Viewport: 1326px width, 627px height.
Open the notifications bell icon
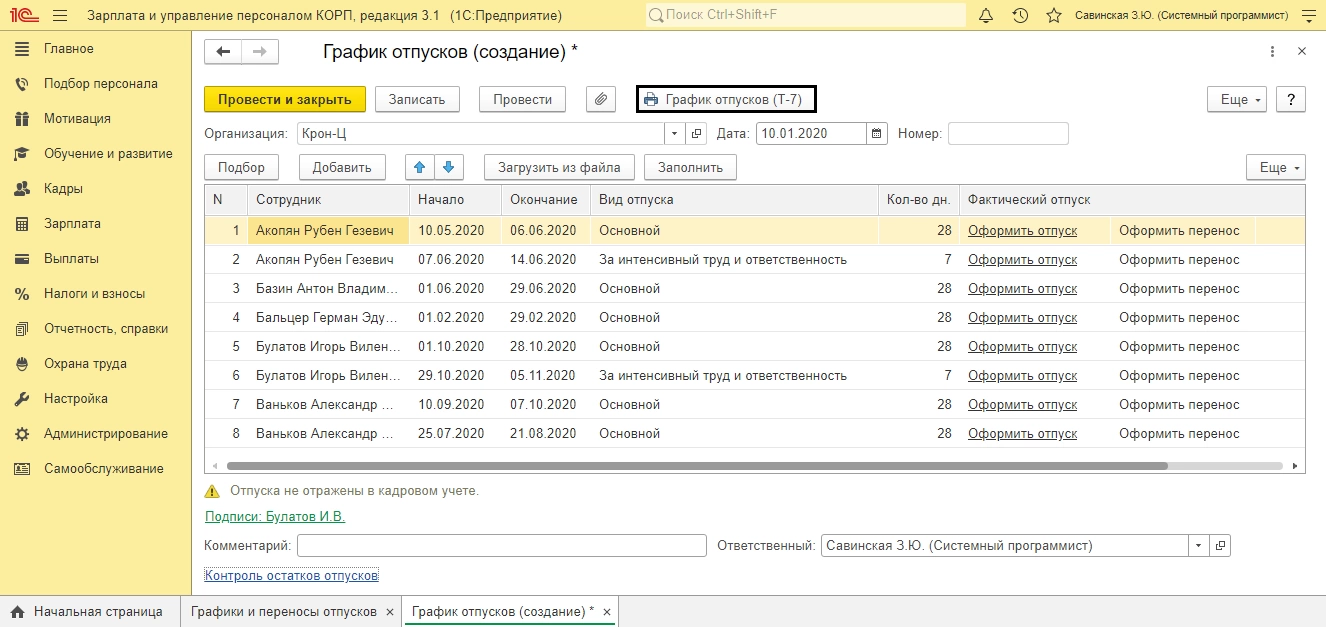(986, 16)
